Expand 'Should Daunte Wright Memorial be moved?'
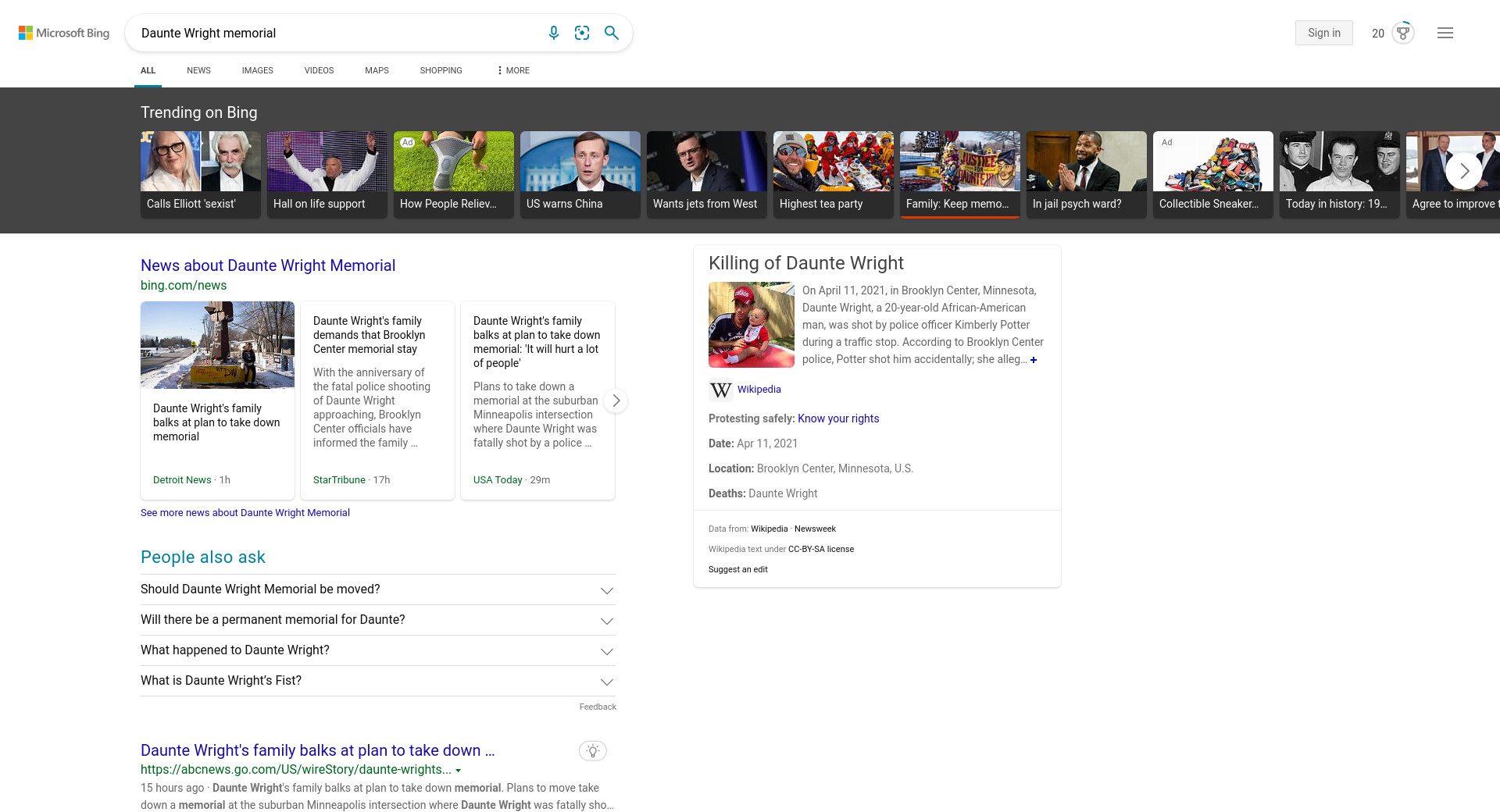The width and height of the screenshot is (1500, 812). pos(606,590)
